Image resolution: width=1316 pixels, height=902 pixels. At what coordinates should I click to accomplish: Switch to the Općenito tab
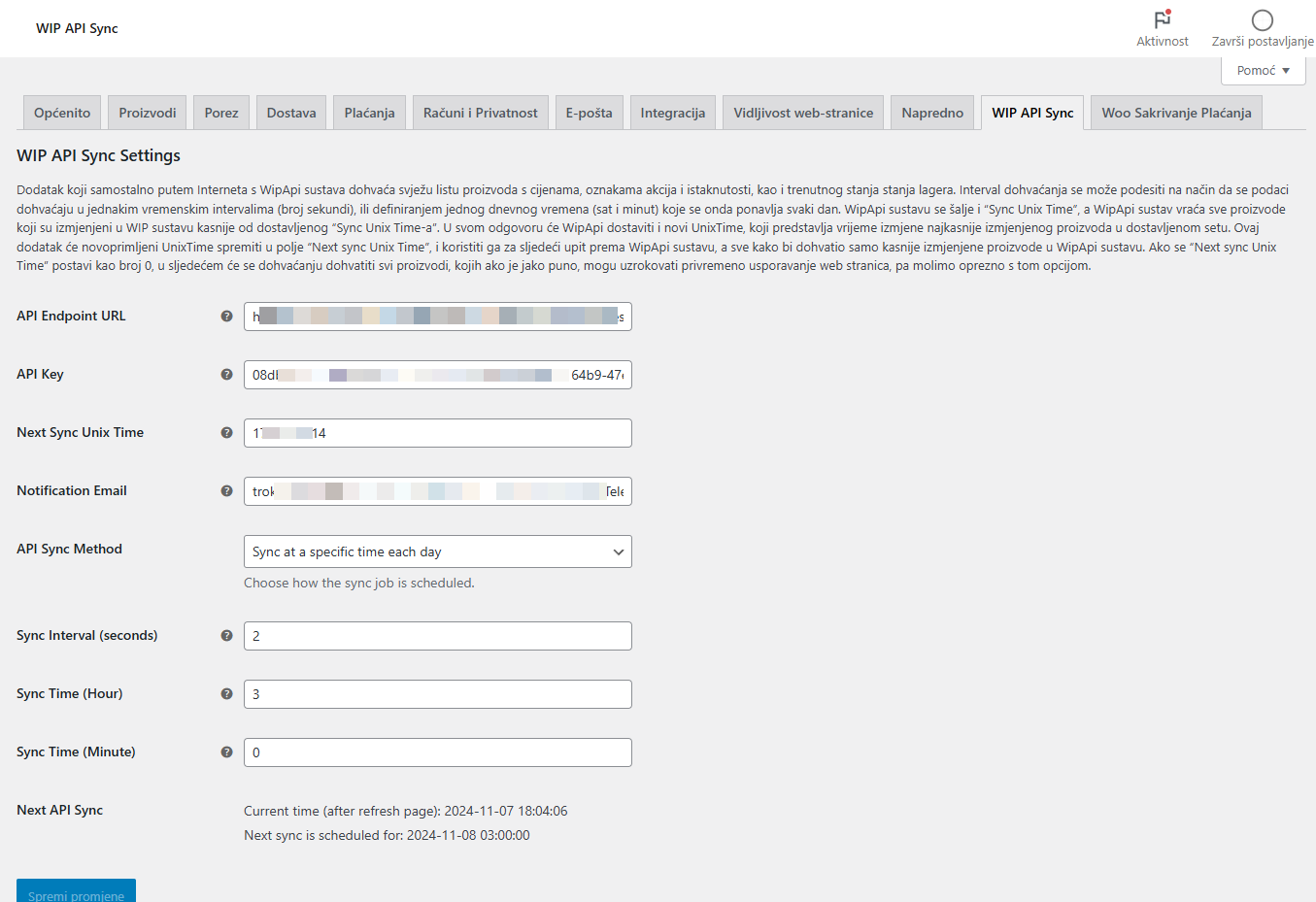[62, 113]
